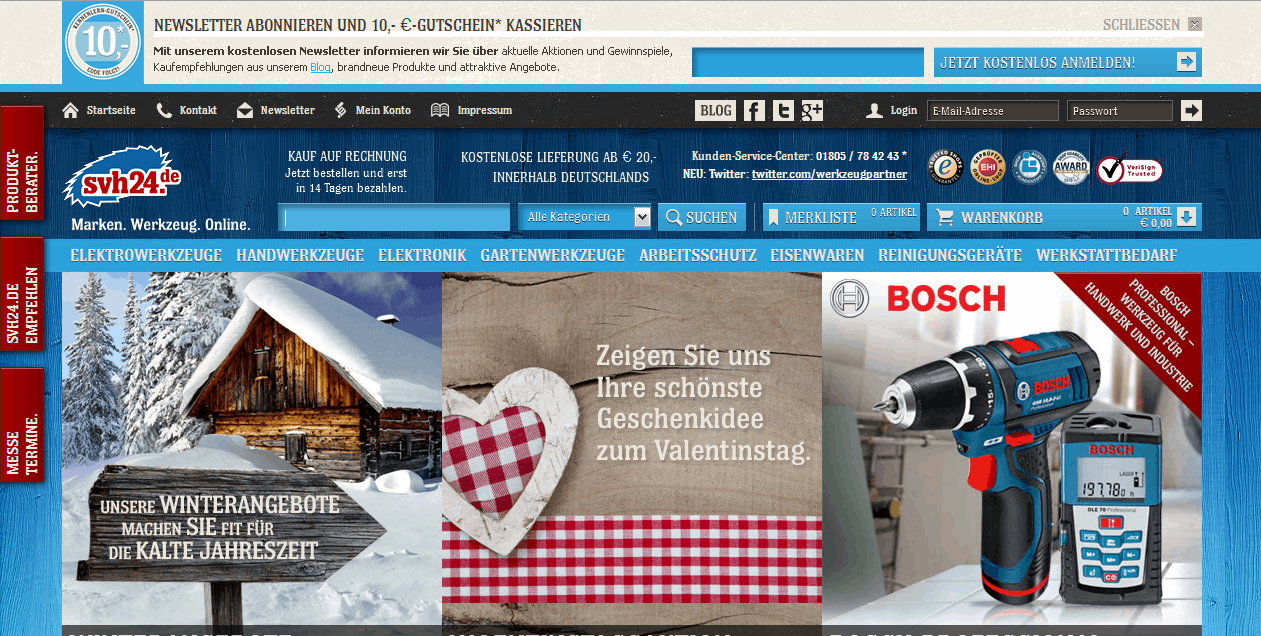Open the Elektronik menu
The width and height of the screenshot is (1261, 636).
point(422,255)
